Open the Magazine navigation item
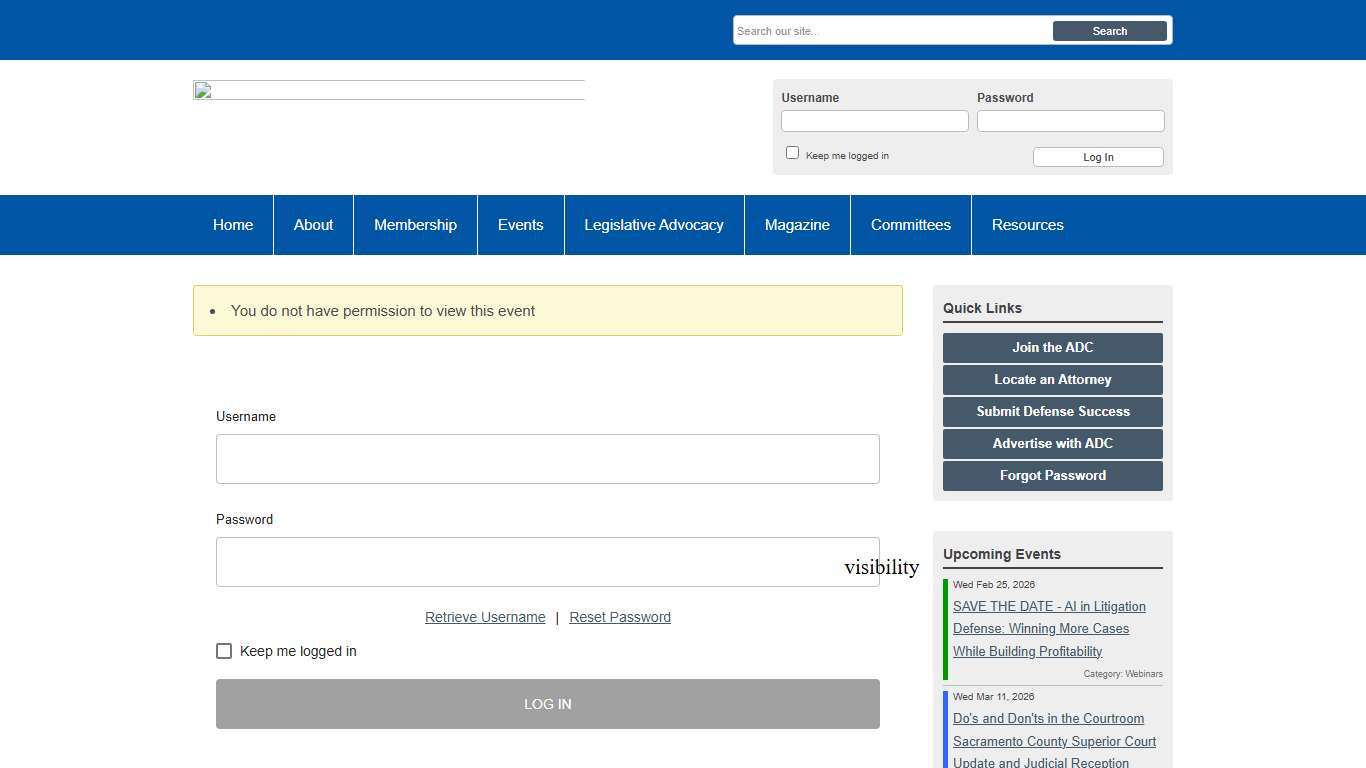 (x=797, y=225)
